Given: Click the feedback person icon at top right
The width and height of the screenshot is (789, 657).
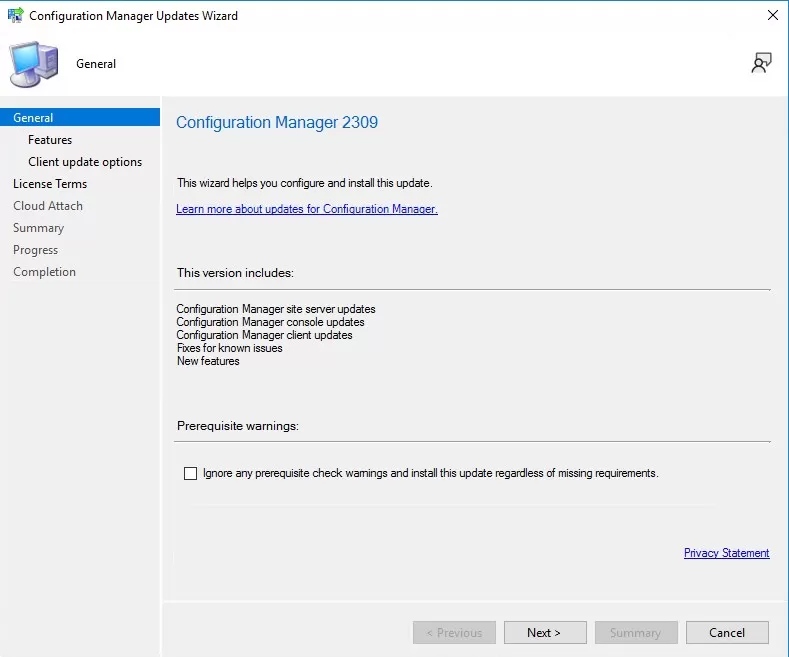Looking at the screenshot, I should click(761, 63).
